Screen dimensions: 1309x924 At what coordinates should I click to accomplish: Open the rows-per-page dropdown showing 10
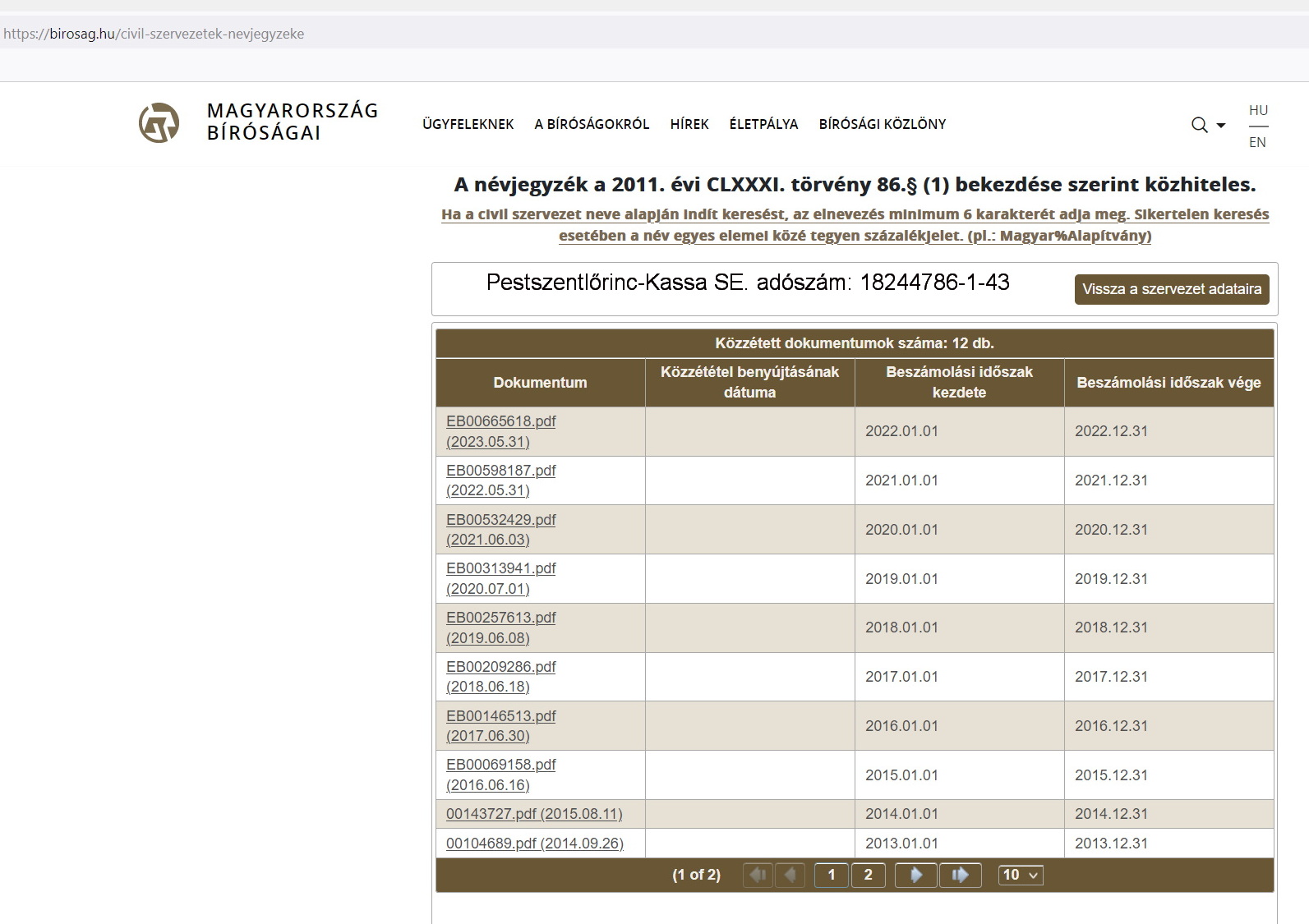point(1020,876)
